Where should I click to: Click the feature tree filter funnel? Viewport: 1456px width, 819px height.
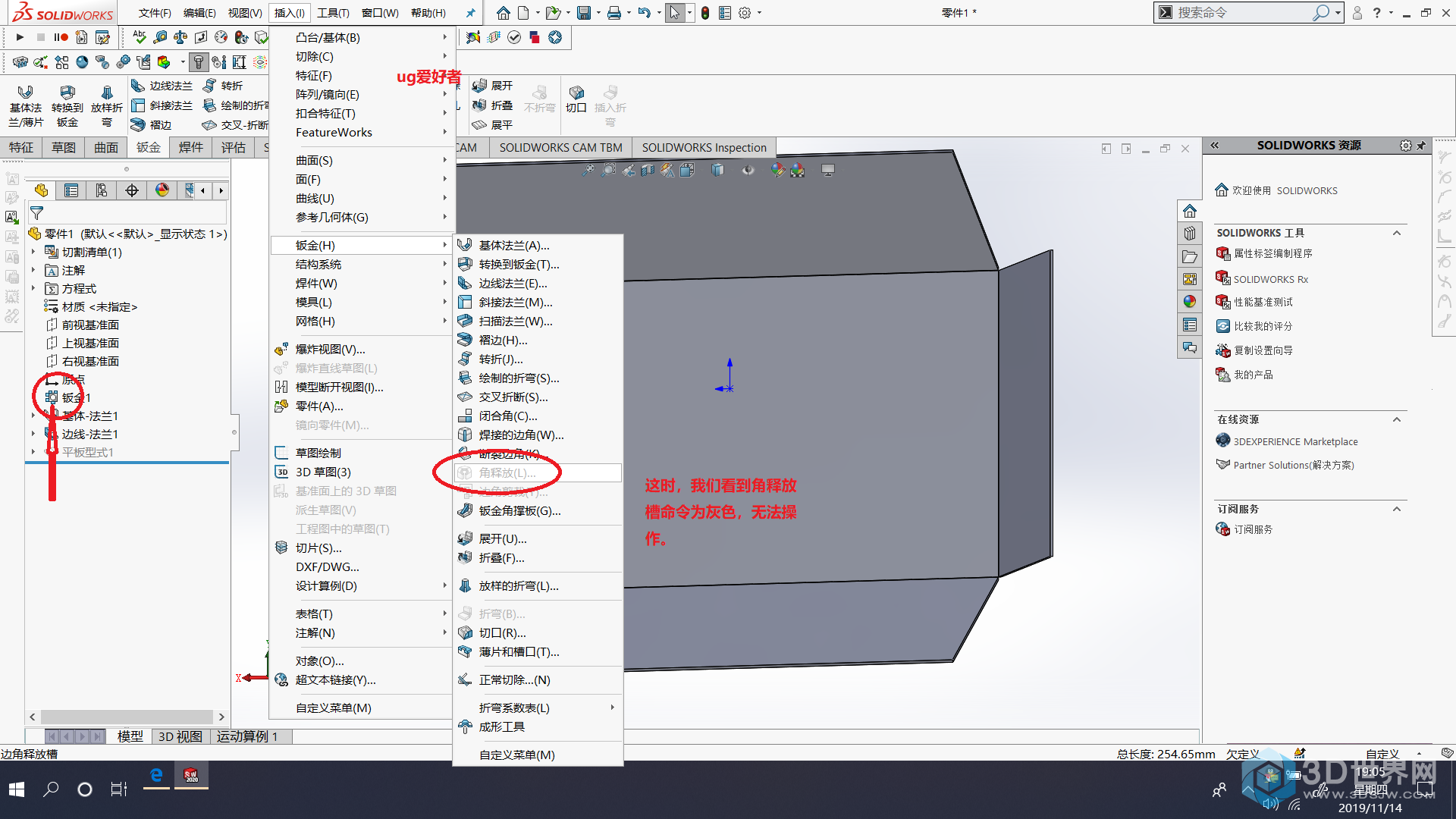36,213
